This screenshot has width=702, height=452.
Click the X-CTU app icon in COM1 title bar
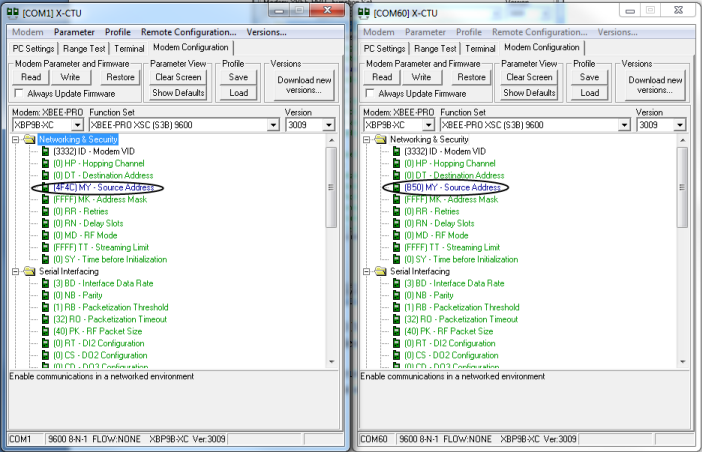[13, 12]
